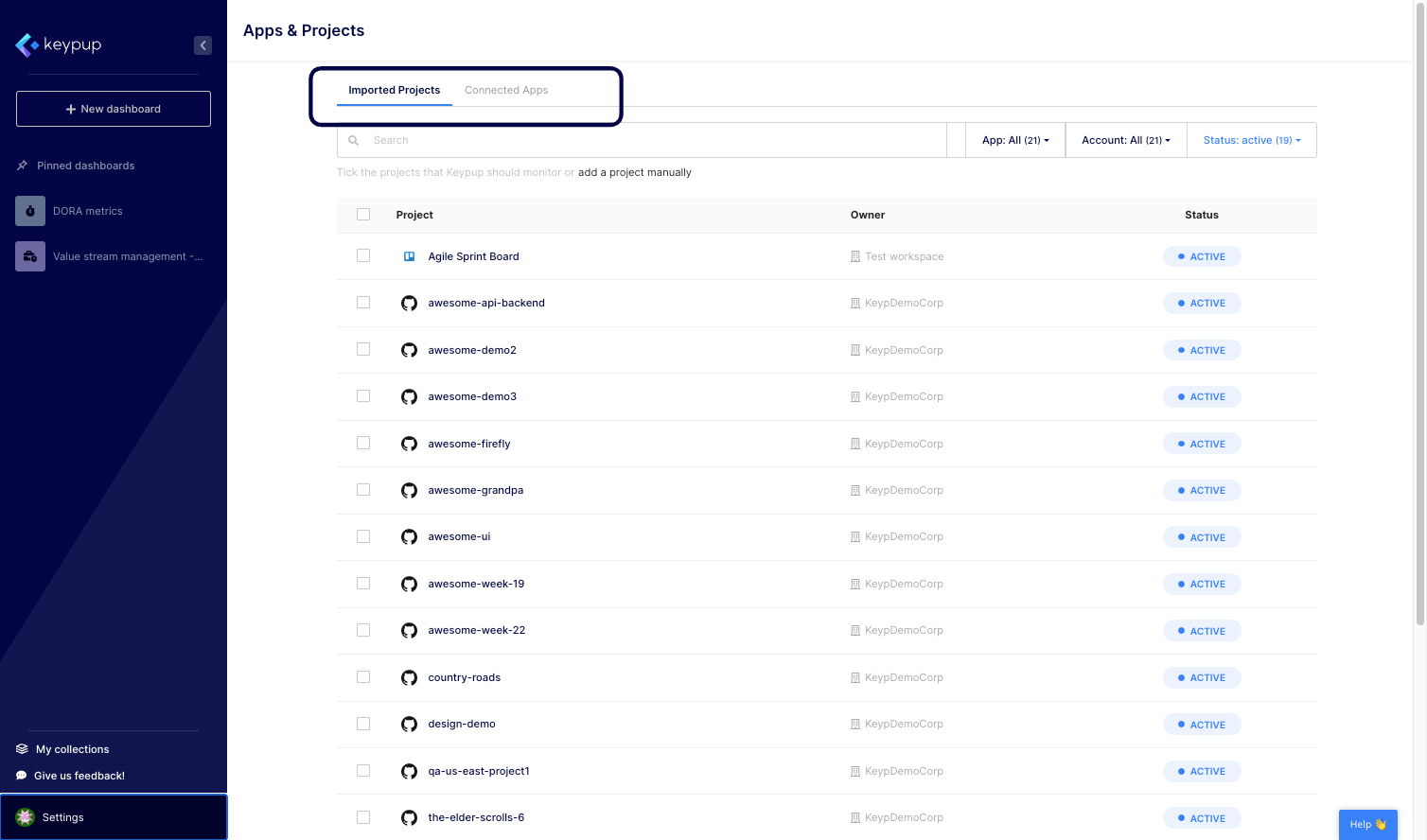
Task: Click the GitHub icon next to awesome-api-backend
Action: (x=409, y=303)
